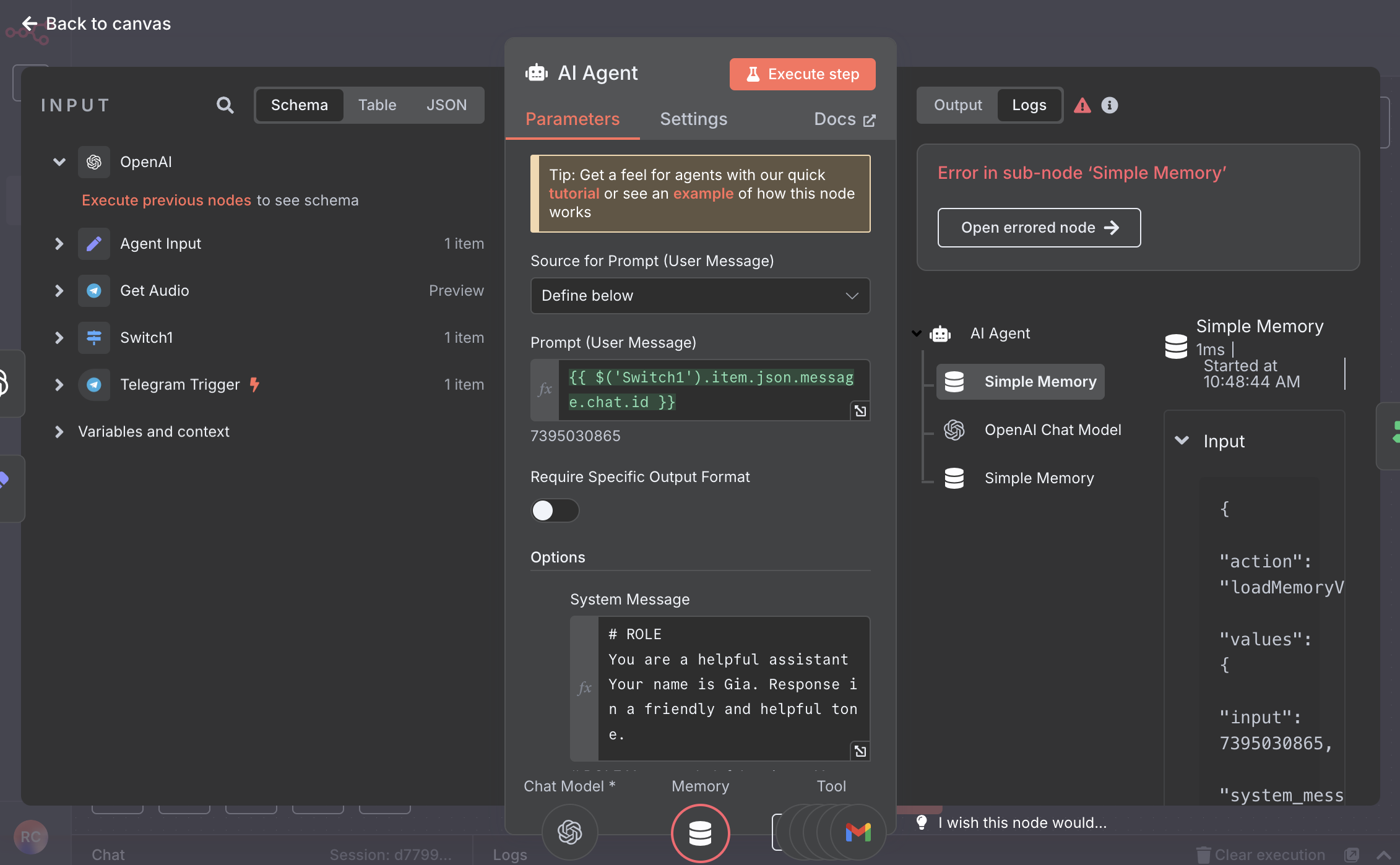Viewport: 1400px width, 865px height.
Task: Click the AI Agent robot icon in the header
Action: tap(537, 73)
